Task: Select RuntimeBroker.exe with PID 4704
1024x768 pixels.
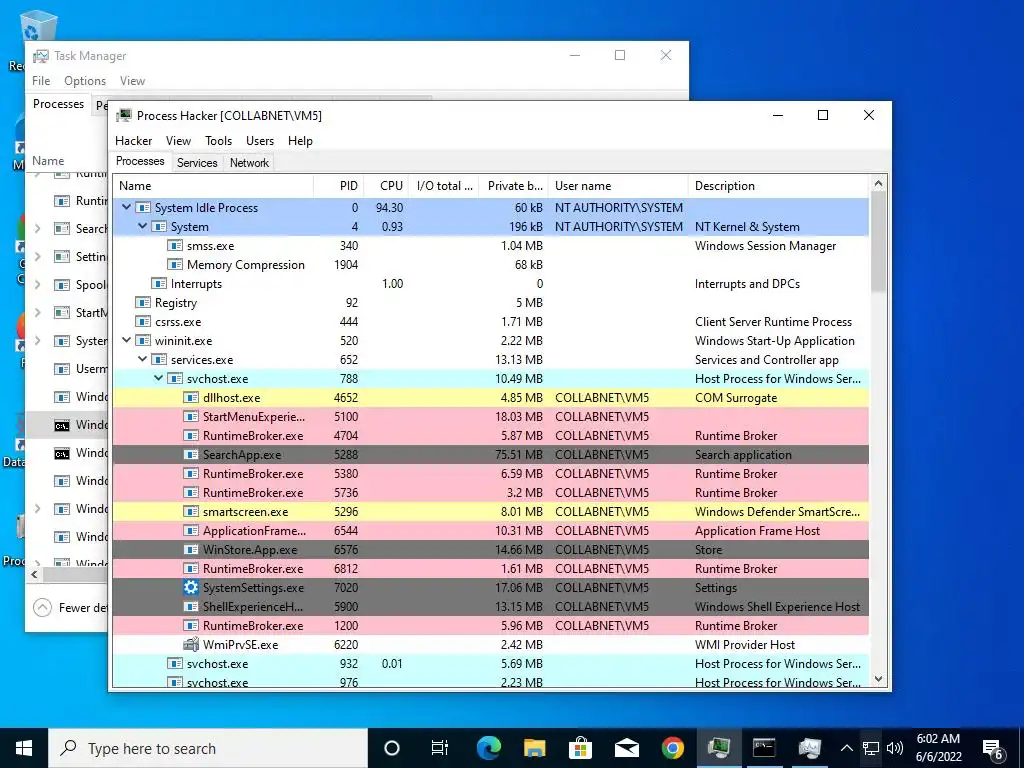Action: pyautogui.click(x=490, y=436)
